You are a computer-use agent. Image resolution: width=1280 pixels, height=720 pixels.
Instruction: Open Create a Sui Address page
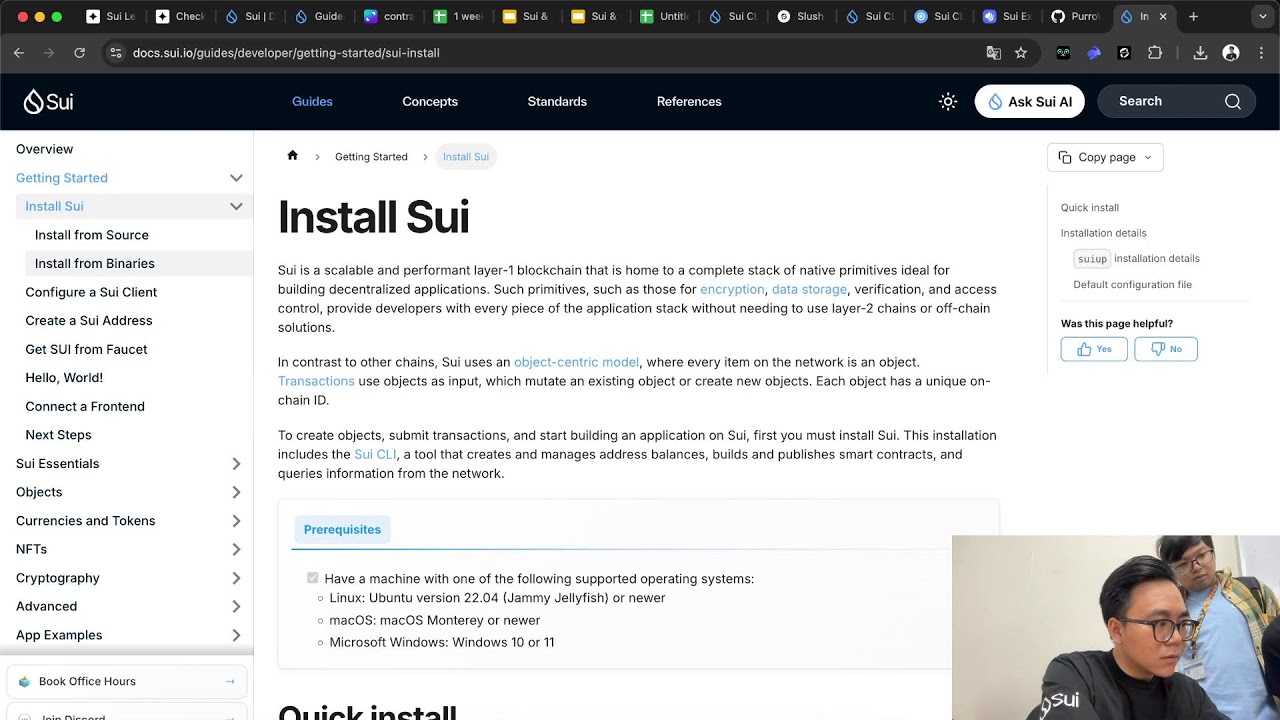click(x=89, y=321)
